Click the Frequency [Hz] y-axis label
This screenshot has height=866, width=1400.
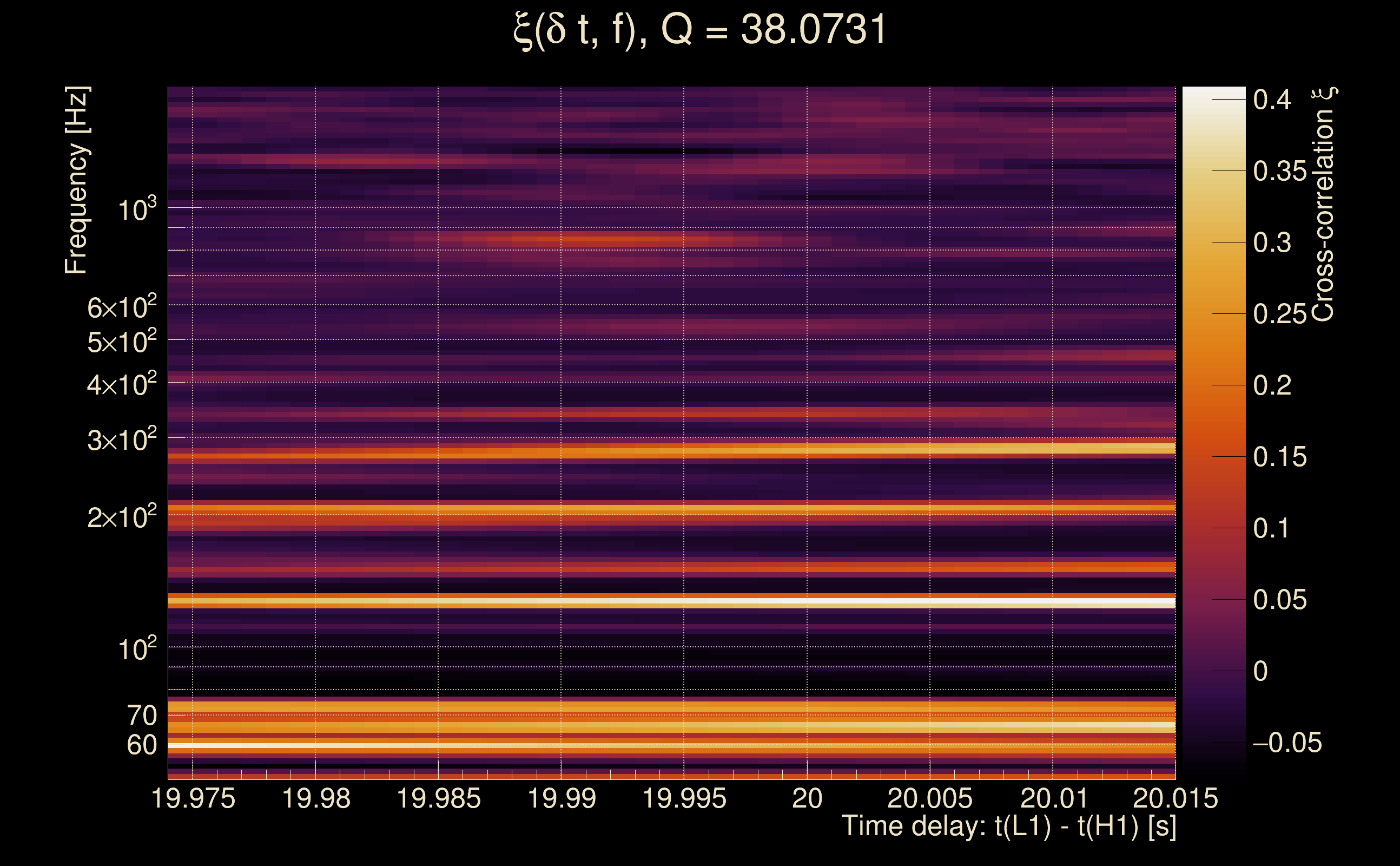[x=77, y=180]
